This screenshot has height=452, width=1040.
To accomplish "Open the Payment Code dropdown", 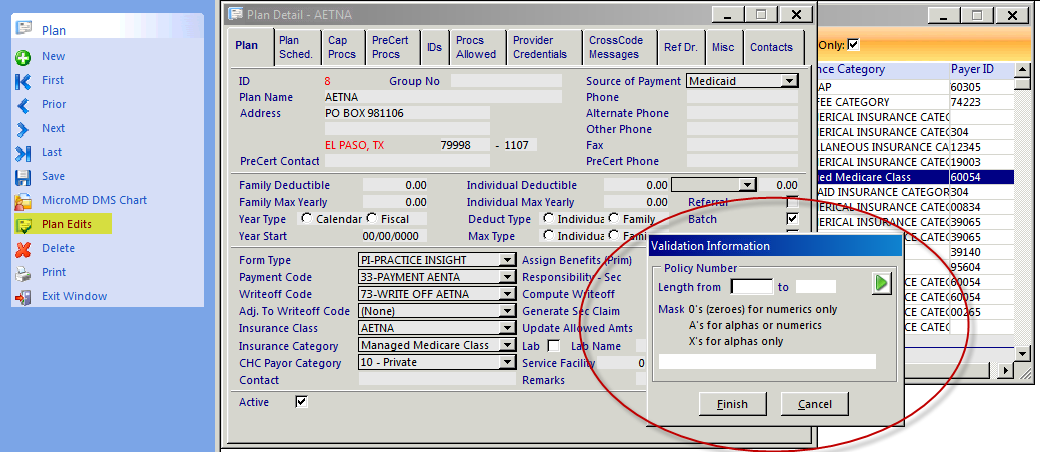I will click(x=507, y=277).
